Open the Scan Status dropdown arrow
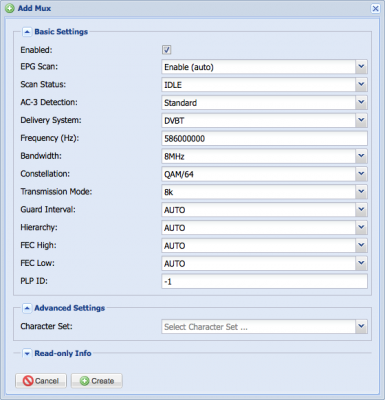The image size is (385, 400). 361,85
